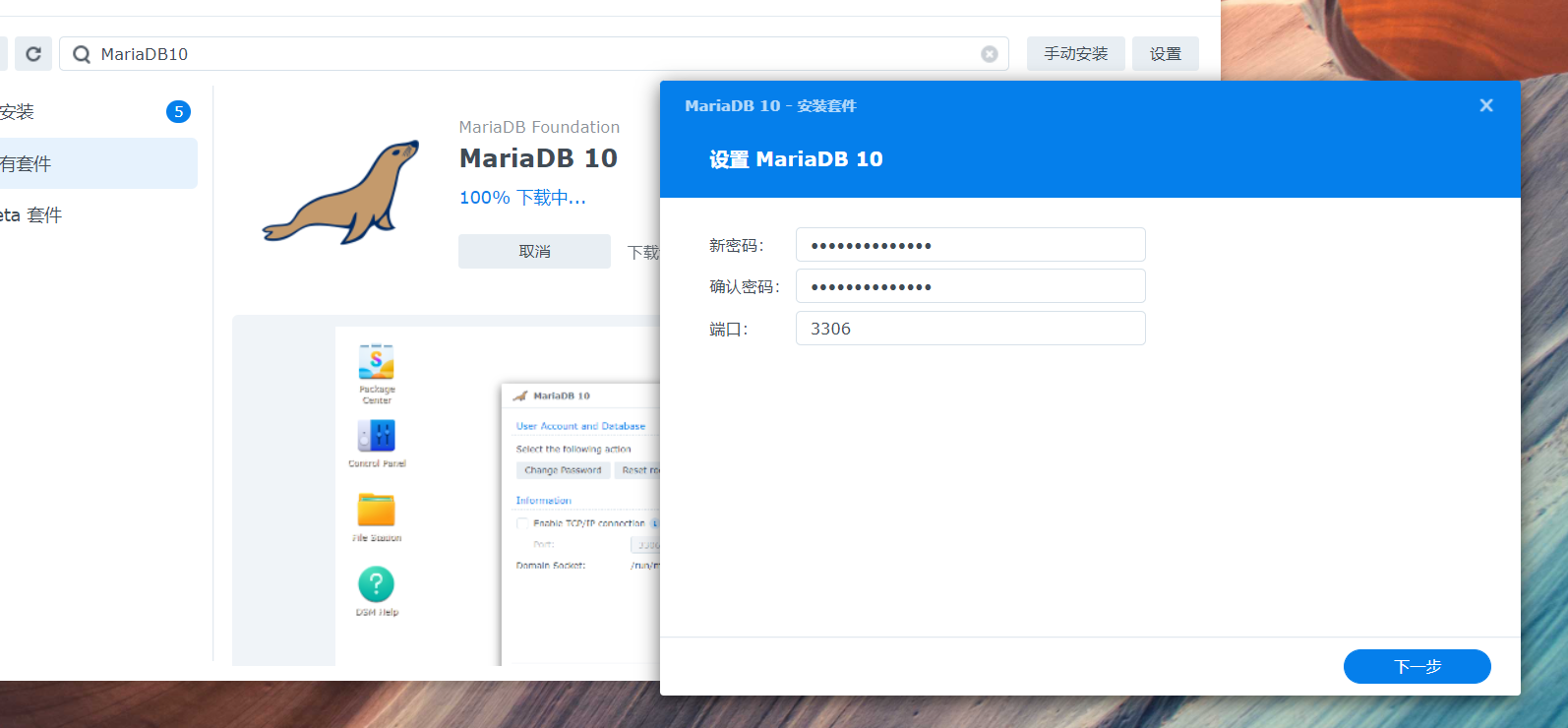Open 设置 settings in Package Center
This screenshot has width=1568, height=728.
[x=1166, y=54]
